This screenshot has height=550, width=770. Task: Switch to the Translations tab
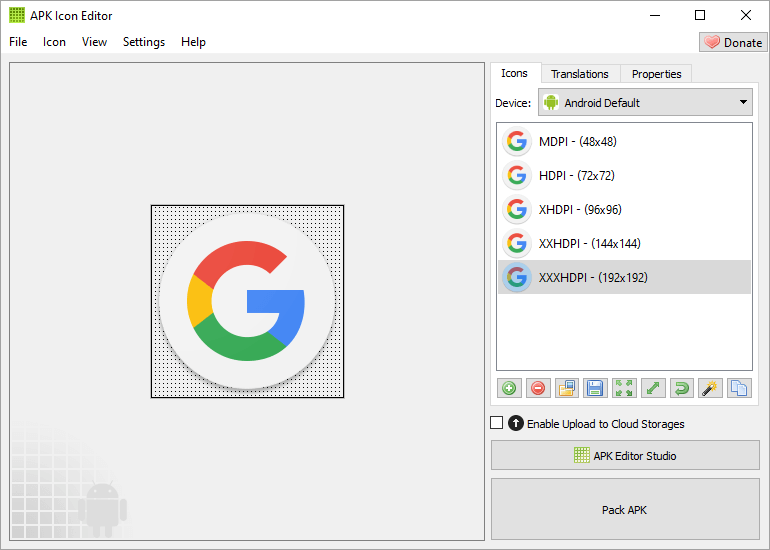coord(580,74)
